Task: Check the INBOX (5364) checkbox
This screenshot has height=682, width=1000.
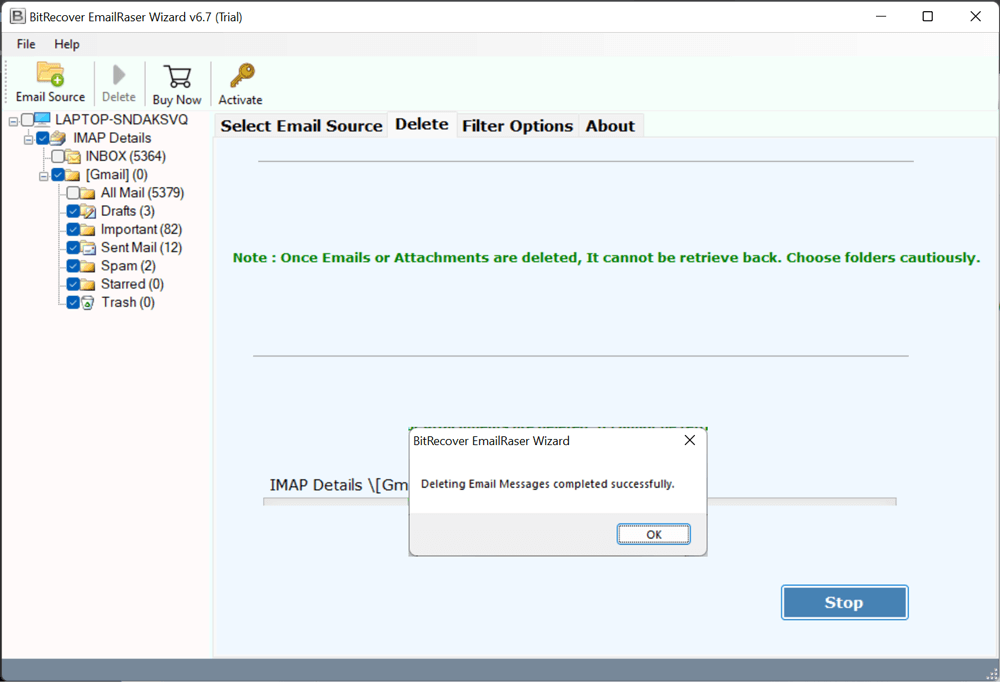Action: tap(58, 157)
